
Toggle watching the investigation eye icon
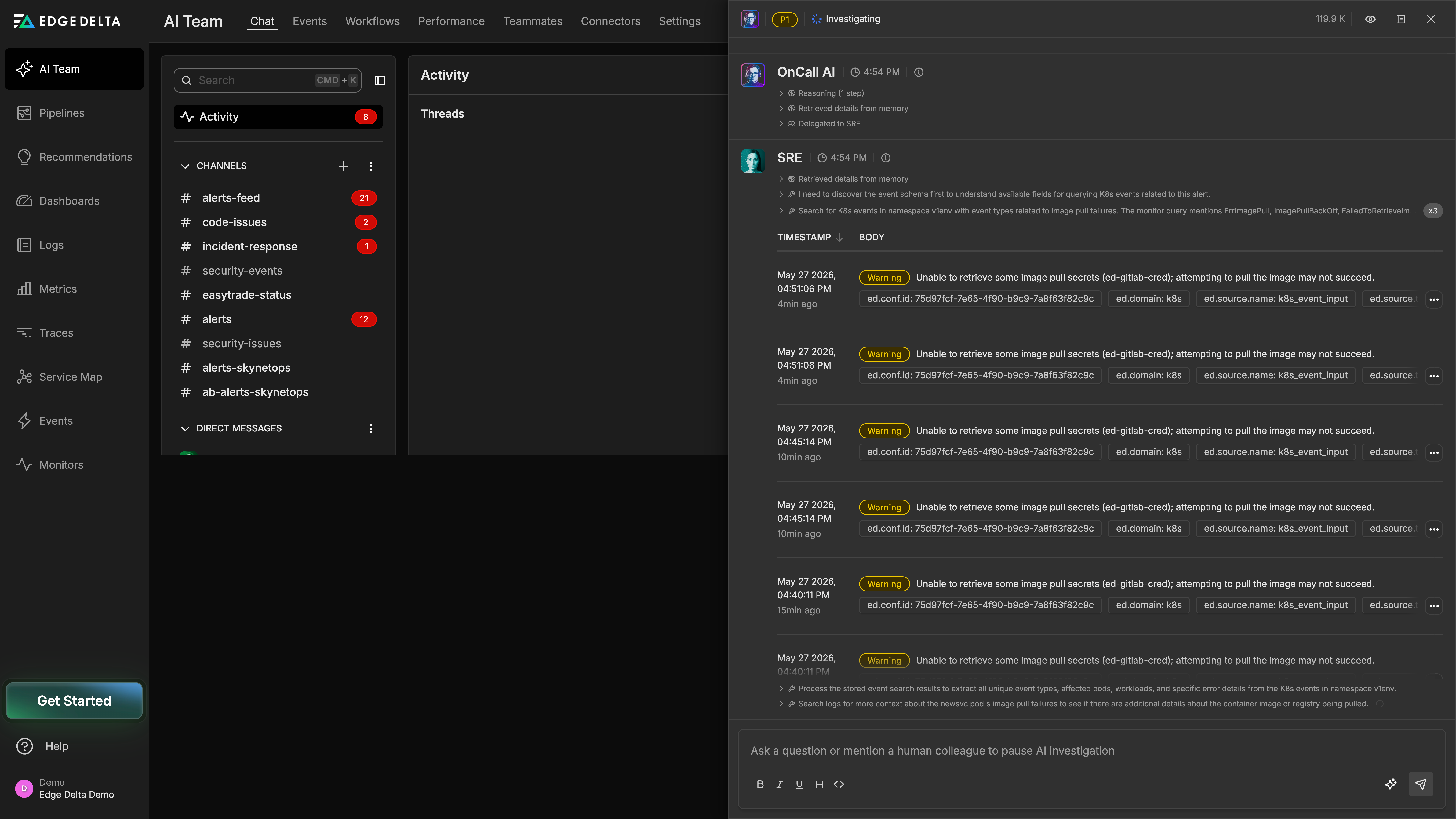point(1370,19)
